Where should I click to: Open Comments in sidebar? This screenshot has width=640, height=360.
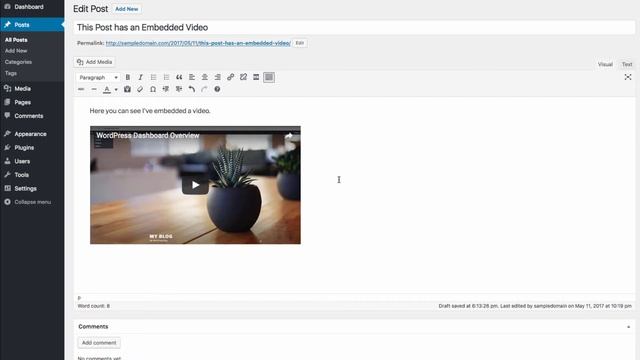(x=32, y=116)
